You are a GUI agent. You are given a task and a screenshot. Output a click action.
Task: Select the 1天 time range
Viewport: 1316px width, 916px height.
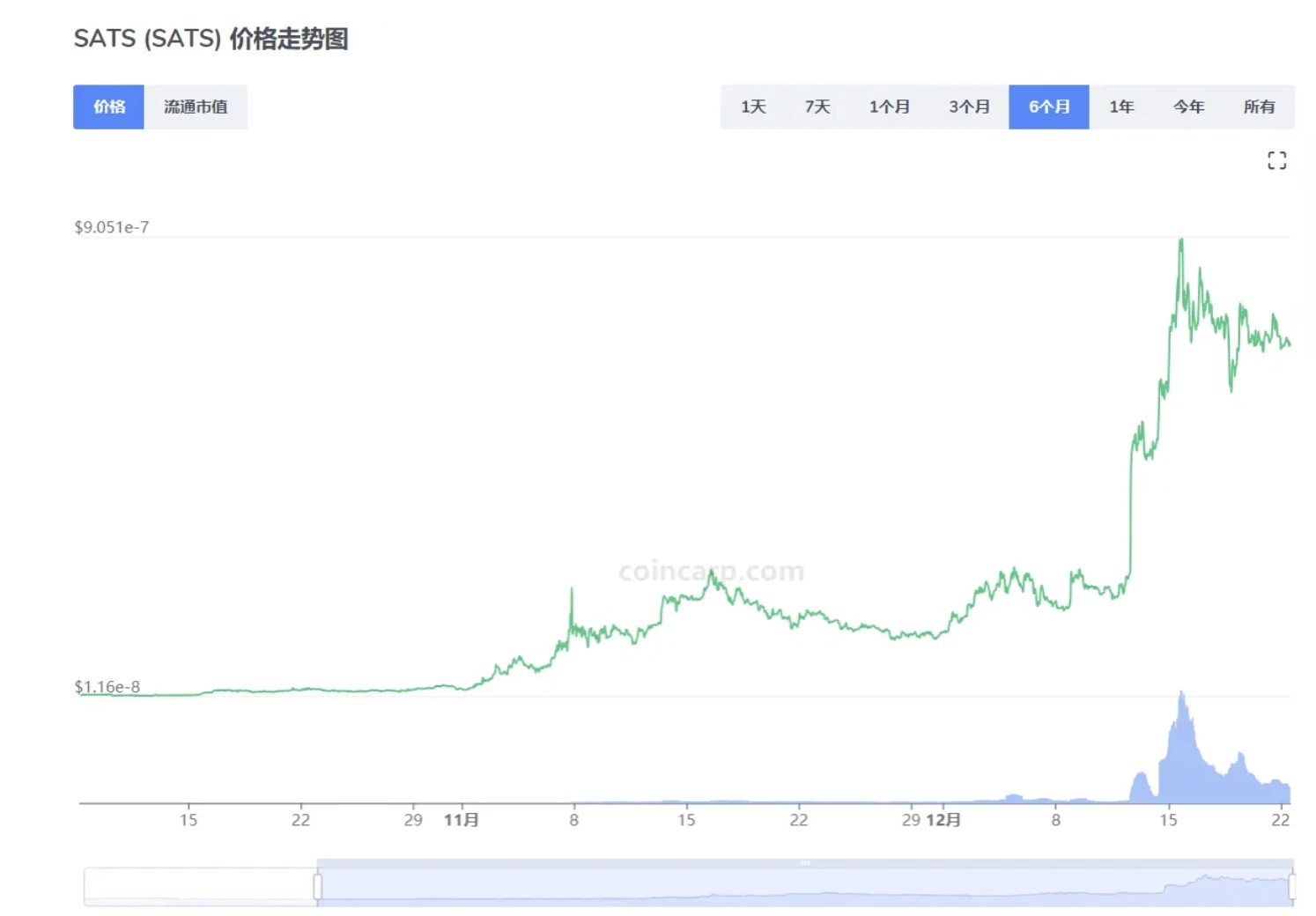[753, 107]
